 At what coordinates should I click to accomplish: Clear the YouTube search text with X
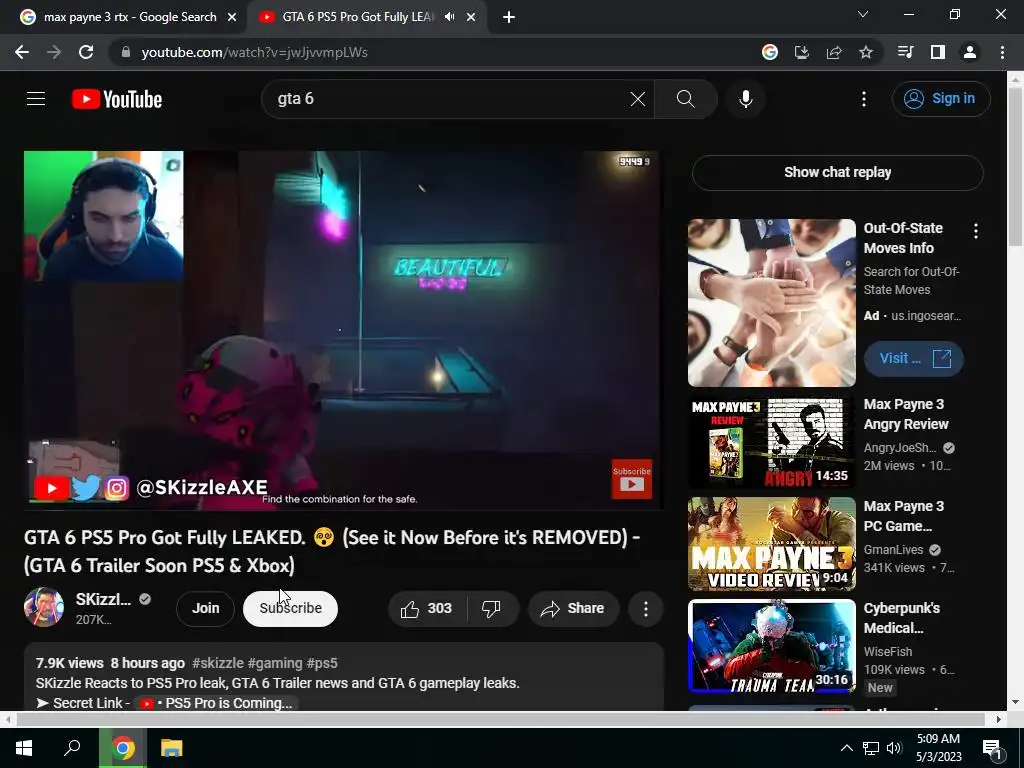pyautogui.click(x=637, y=99)
